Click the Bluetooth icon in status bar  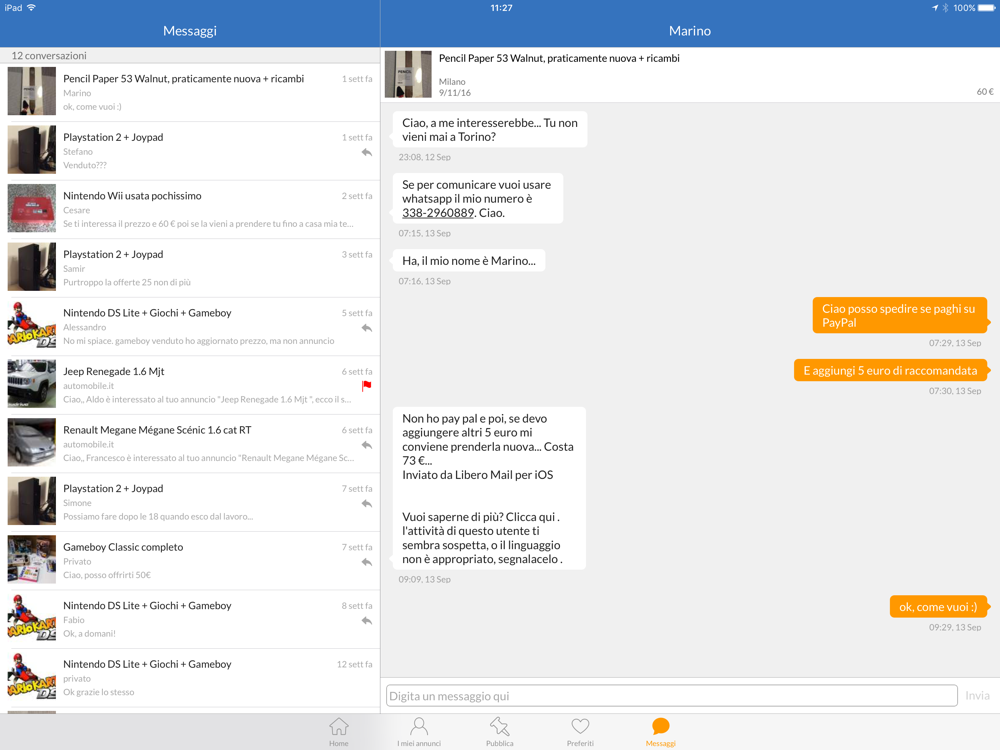pos(946,8)
